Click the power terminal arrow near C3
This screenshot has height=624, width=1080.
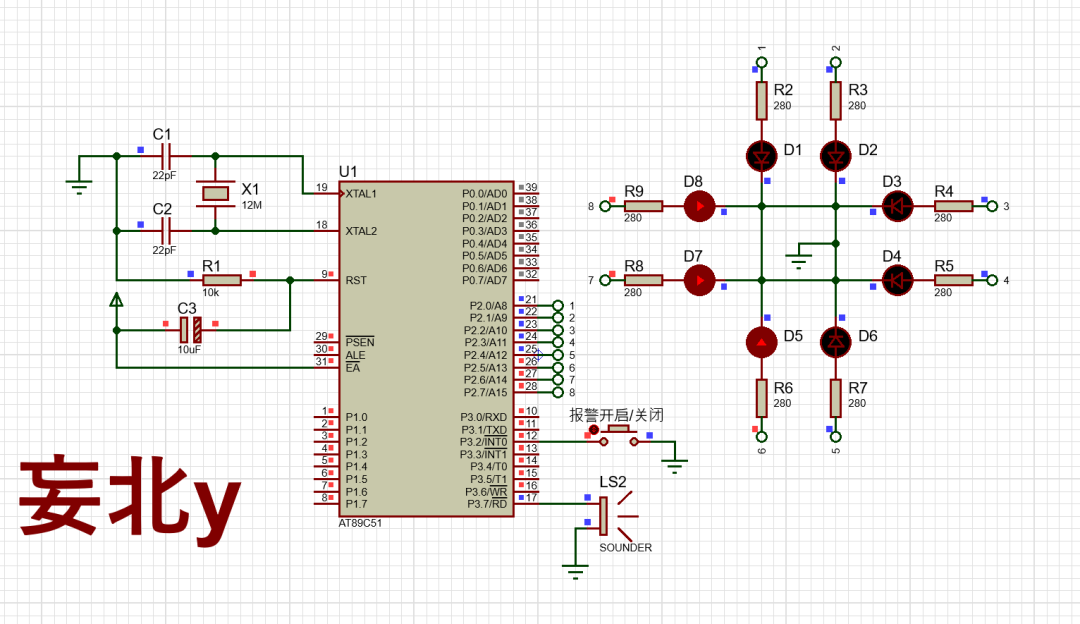coord(116,300)
